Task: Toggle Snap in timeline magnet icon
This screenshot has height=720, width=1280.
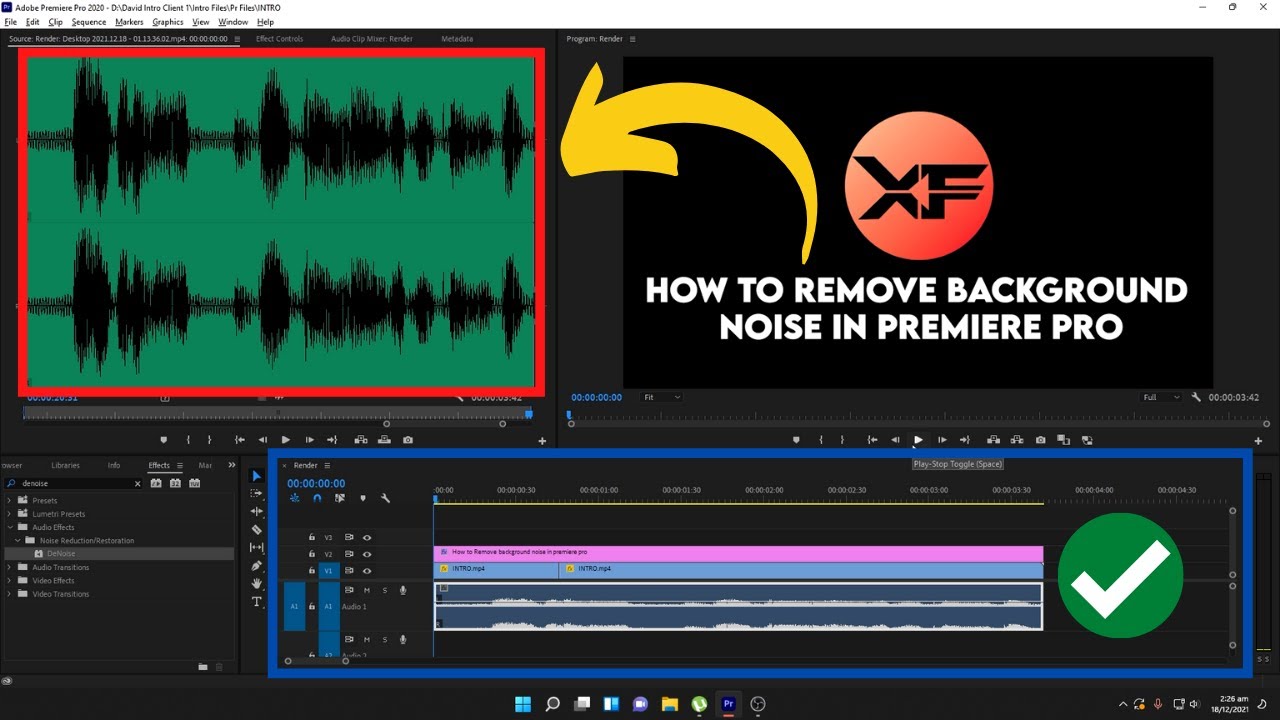Action: point(317,498)
